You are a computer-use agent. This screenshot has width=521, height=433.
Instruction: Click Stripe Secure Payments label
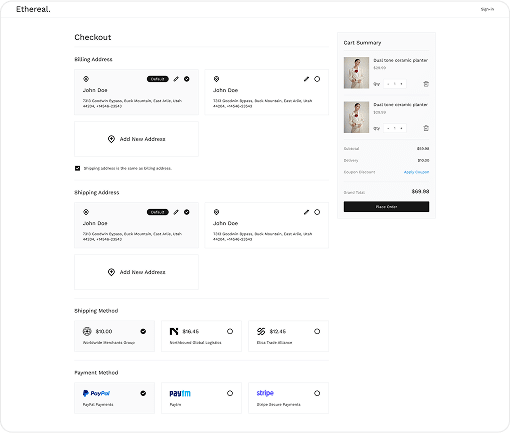(x=278, y=405)
